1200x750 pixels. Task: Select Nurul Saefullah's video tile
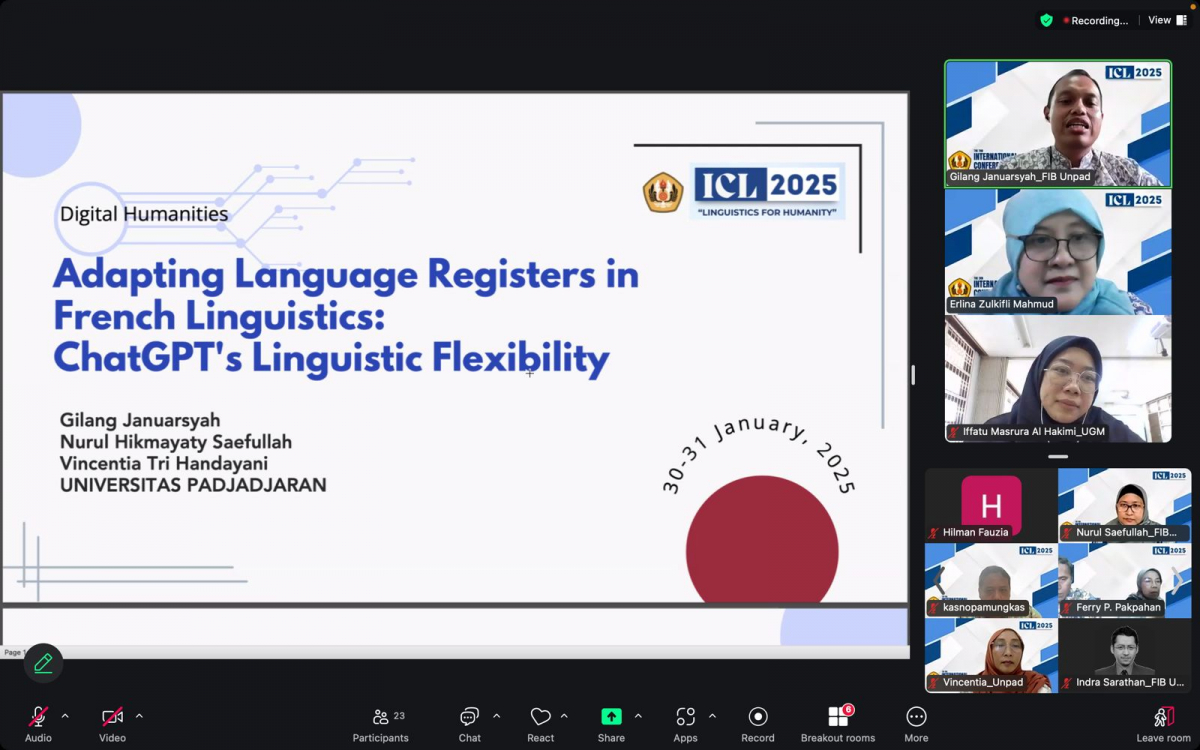(x=1125, y=505)
